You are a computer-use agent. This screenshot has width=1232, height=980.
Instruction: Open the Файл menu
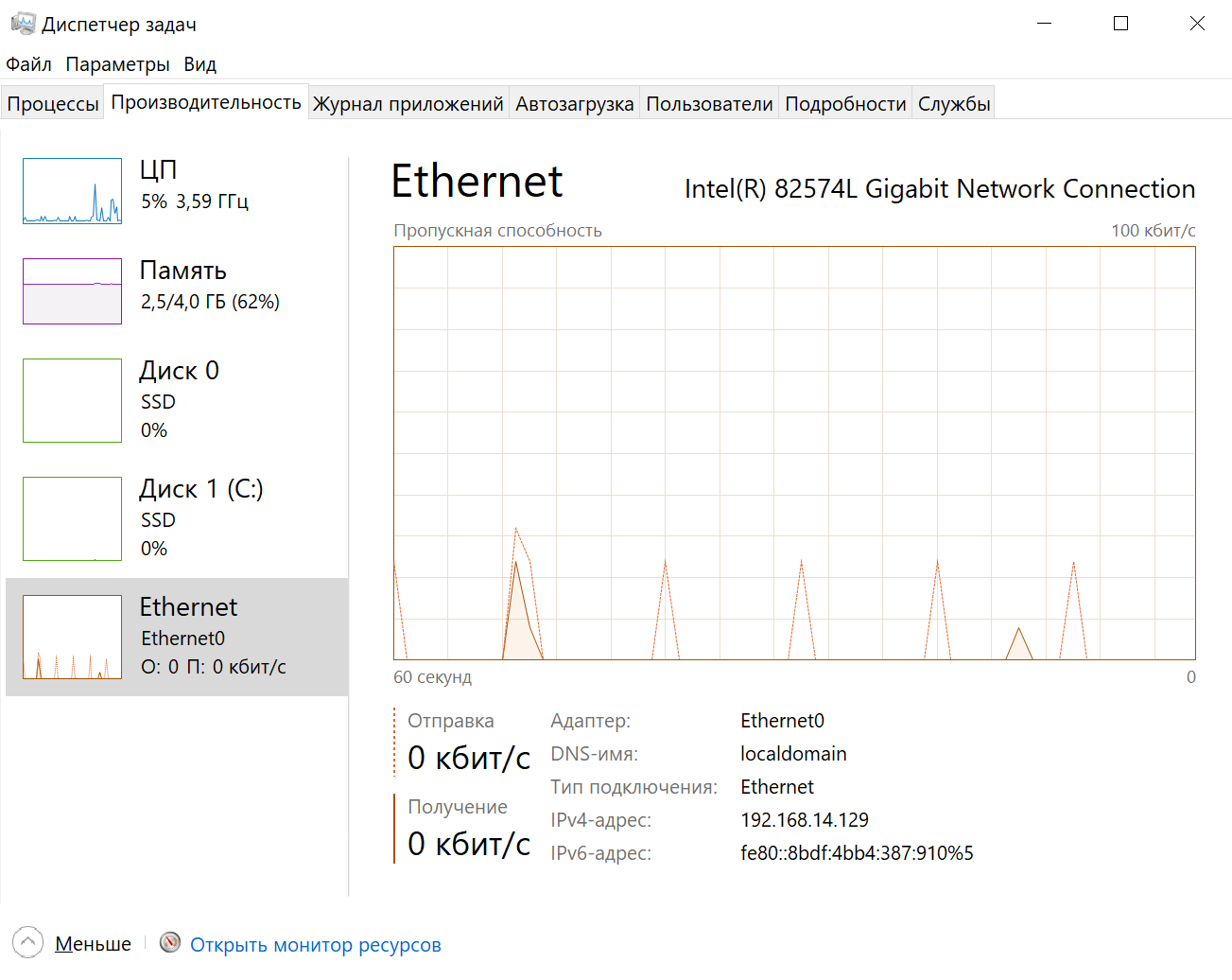pos(28,64)
